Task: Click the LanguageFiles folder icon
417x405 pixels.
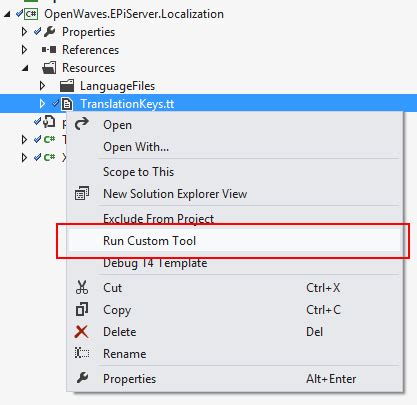Action: (67, 86)
